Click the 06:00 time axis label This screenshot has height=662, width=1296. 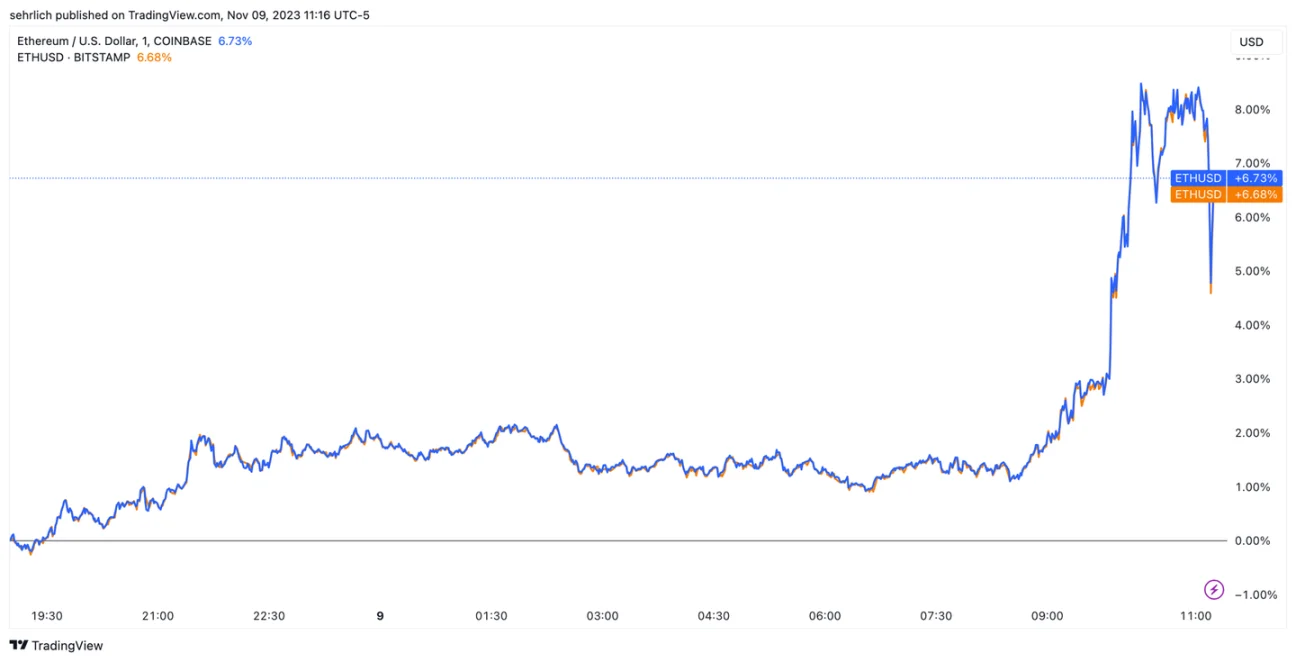click(x=825, y=616)
